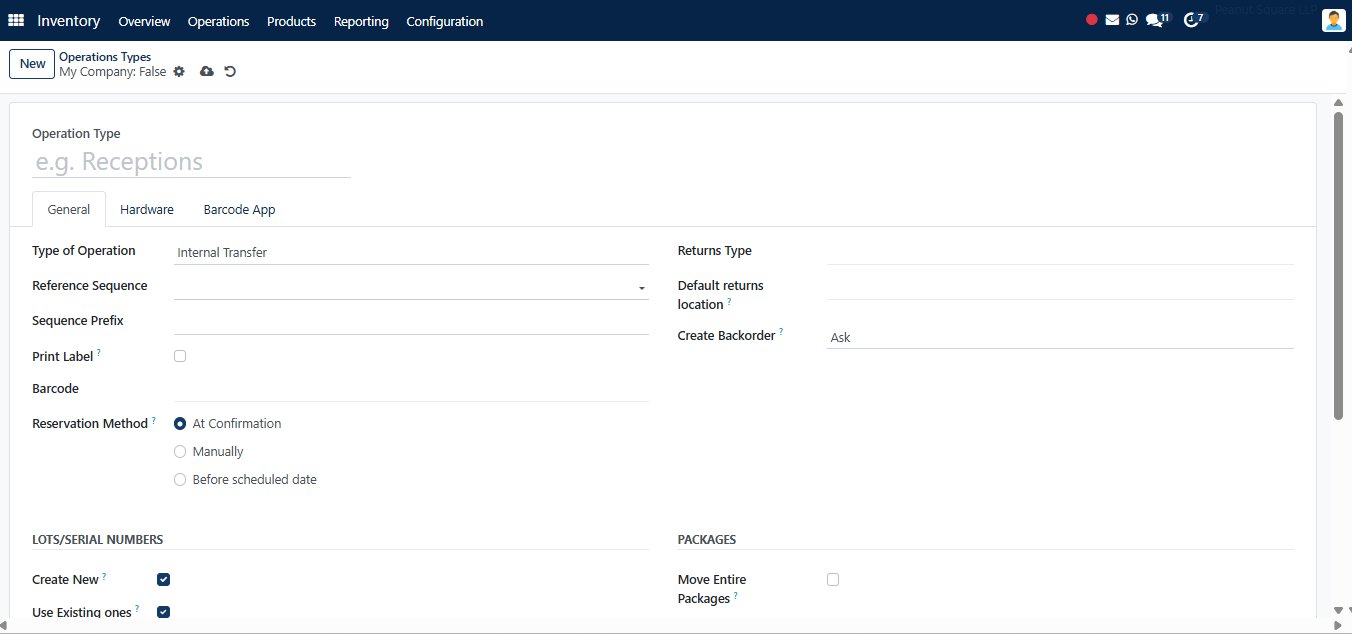Open the activities clock icon showing 7
The height and width of the screenshot is (634, 1352).
click(1194, 19)
